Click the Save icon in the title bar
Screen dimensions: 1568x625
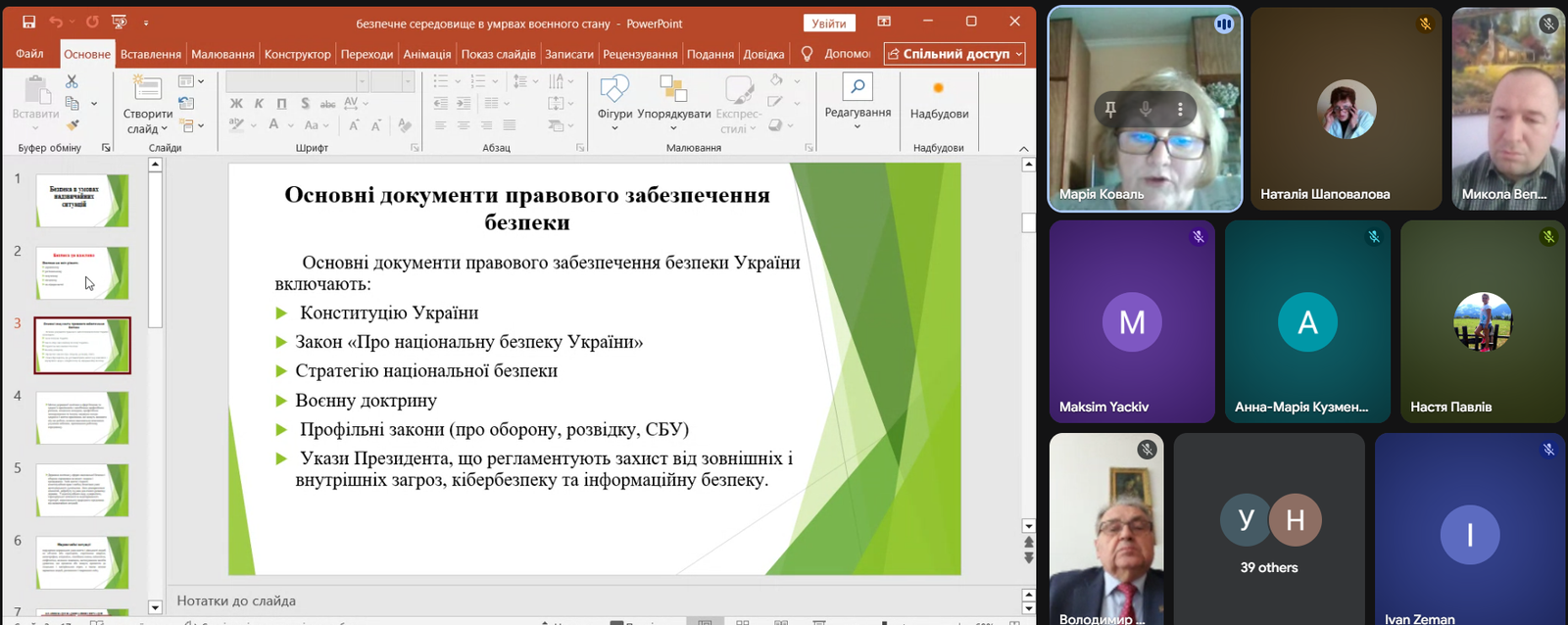pos(28,22)
